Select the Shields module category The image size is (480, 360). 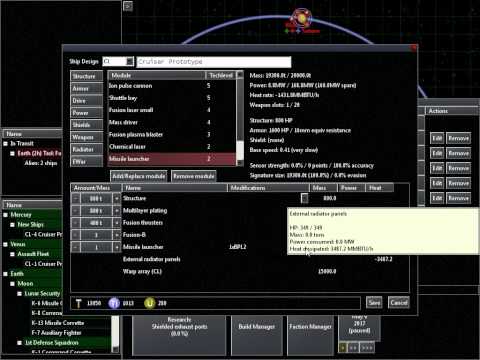click(x=86, y=125)
